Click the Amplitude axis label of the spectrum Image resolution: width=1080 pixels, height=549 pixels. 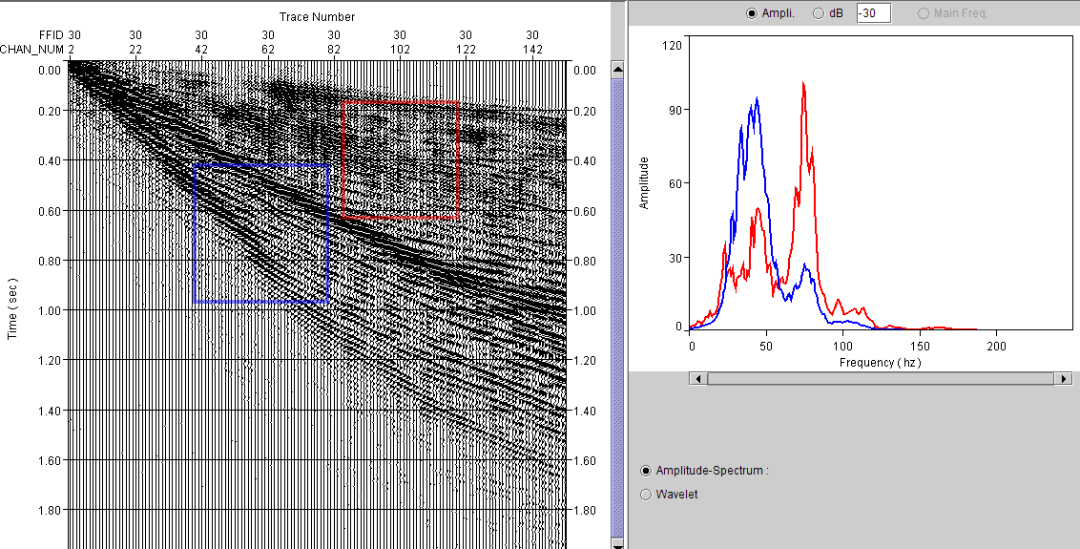[645, 183]
